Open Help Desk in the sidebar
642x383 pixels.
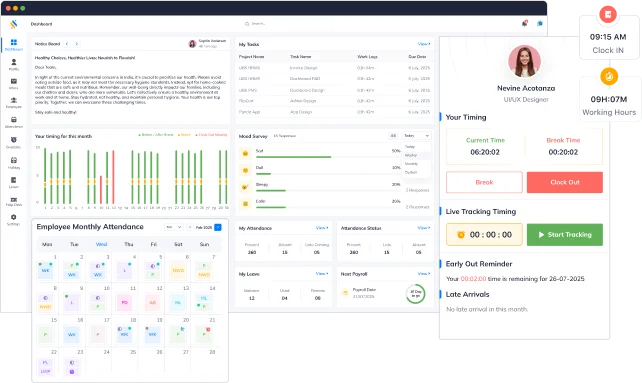pos(14,202)
